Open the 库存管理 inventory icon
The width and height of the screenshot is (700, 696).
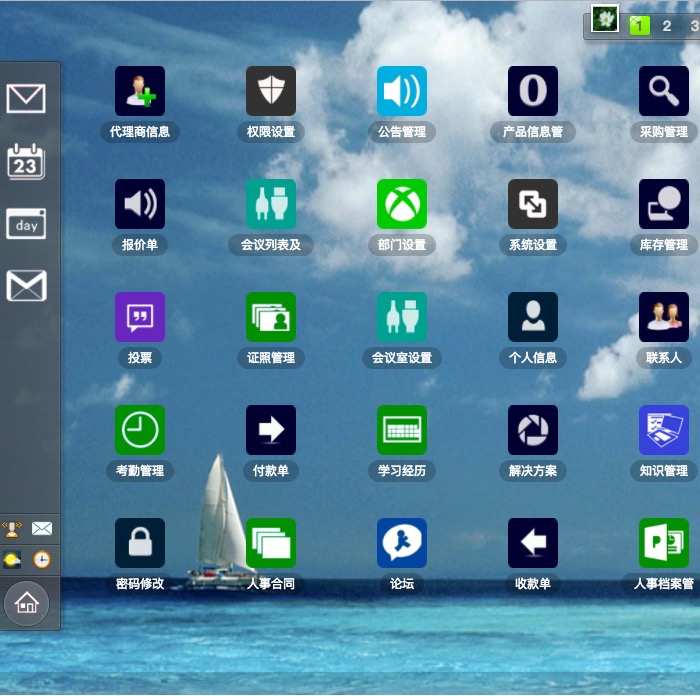[664, 204]
